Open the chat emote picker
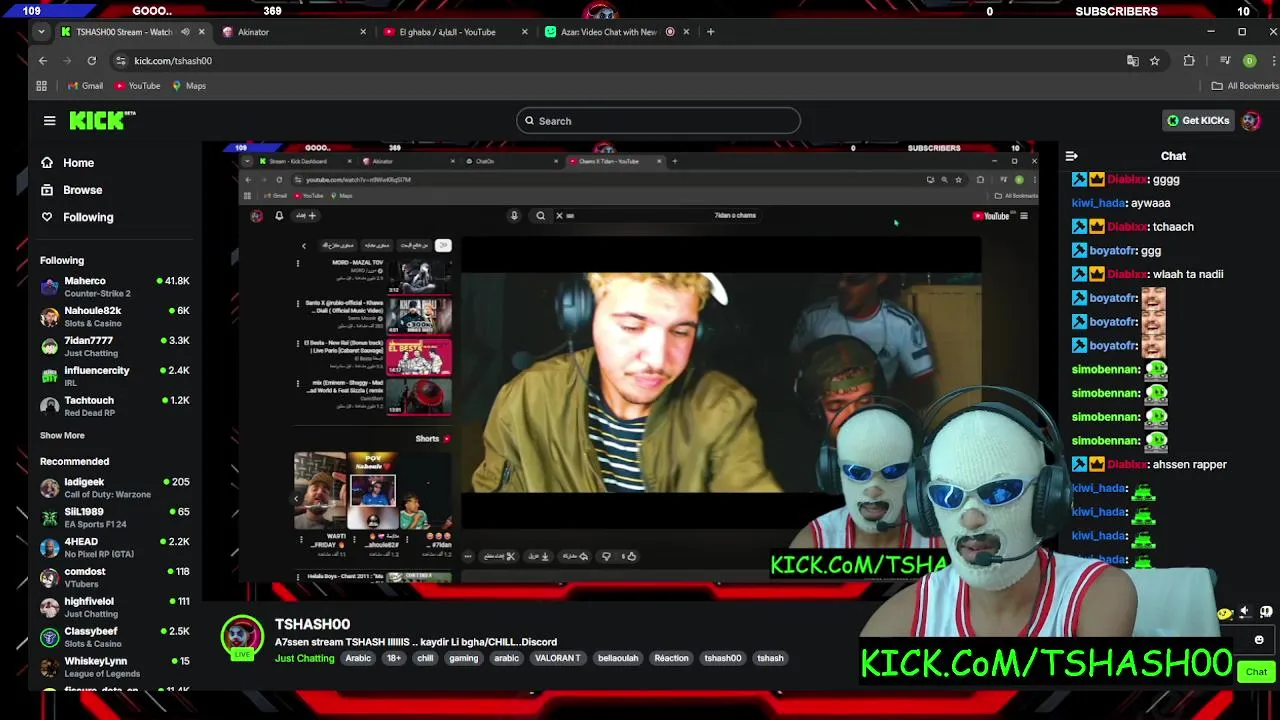Image resolution: width=1280 pixels, height=720 pixels. coord(1258,640)
